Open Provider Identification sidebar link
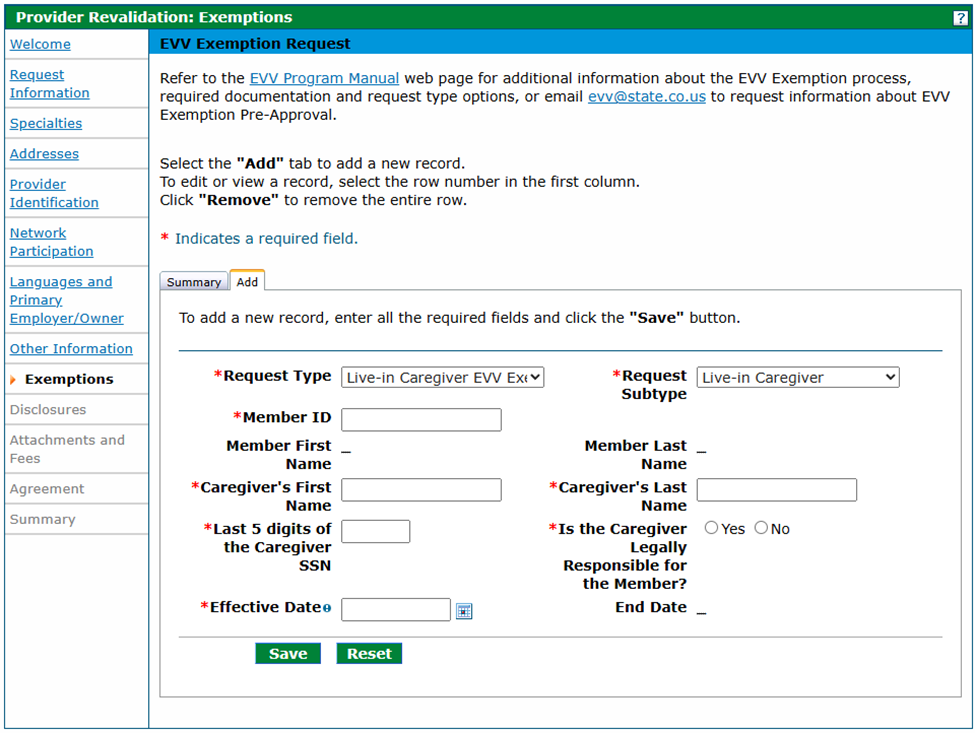This screenshot has height=733, width=975. [53, 193]
